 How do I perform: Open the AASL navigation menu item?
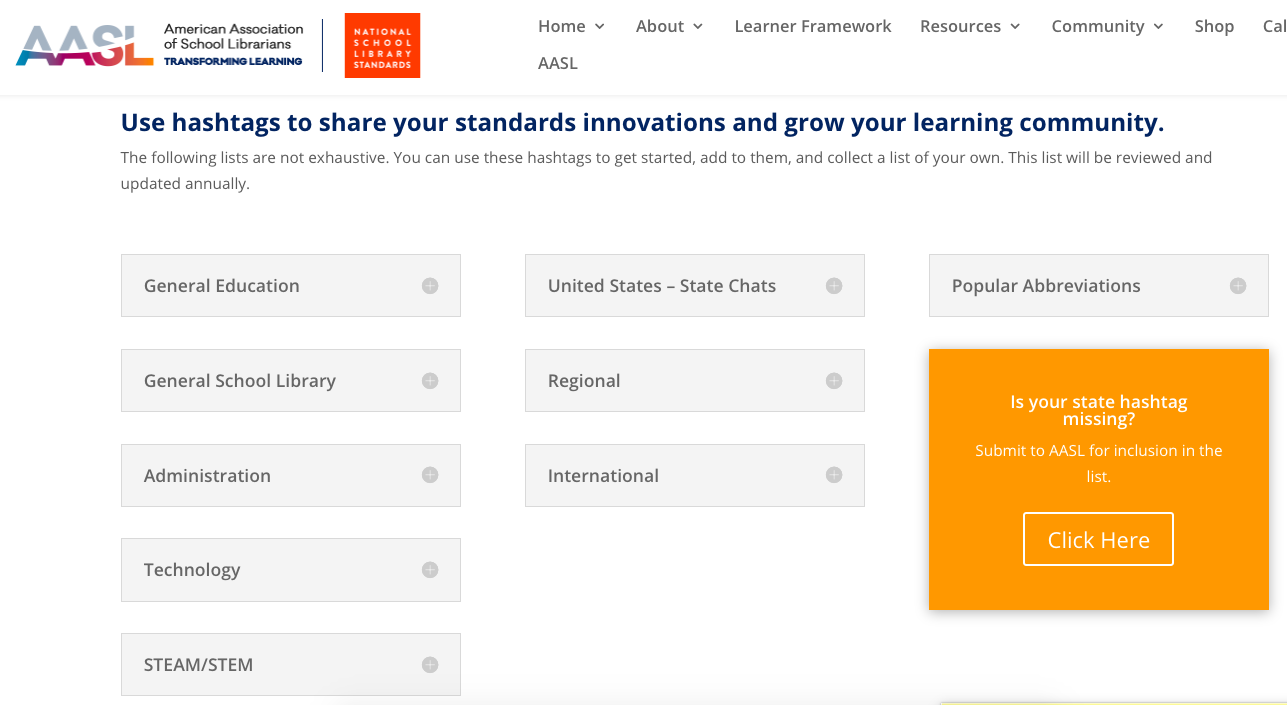click(557, 62)
